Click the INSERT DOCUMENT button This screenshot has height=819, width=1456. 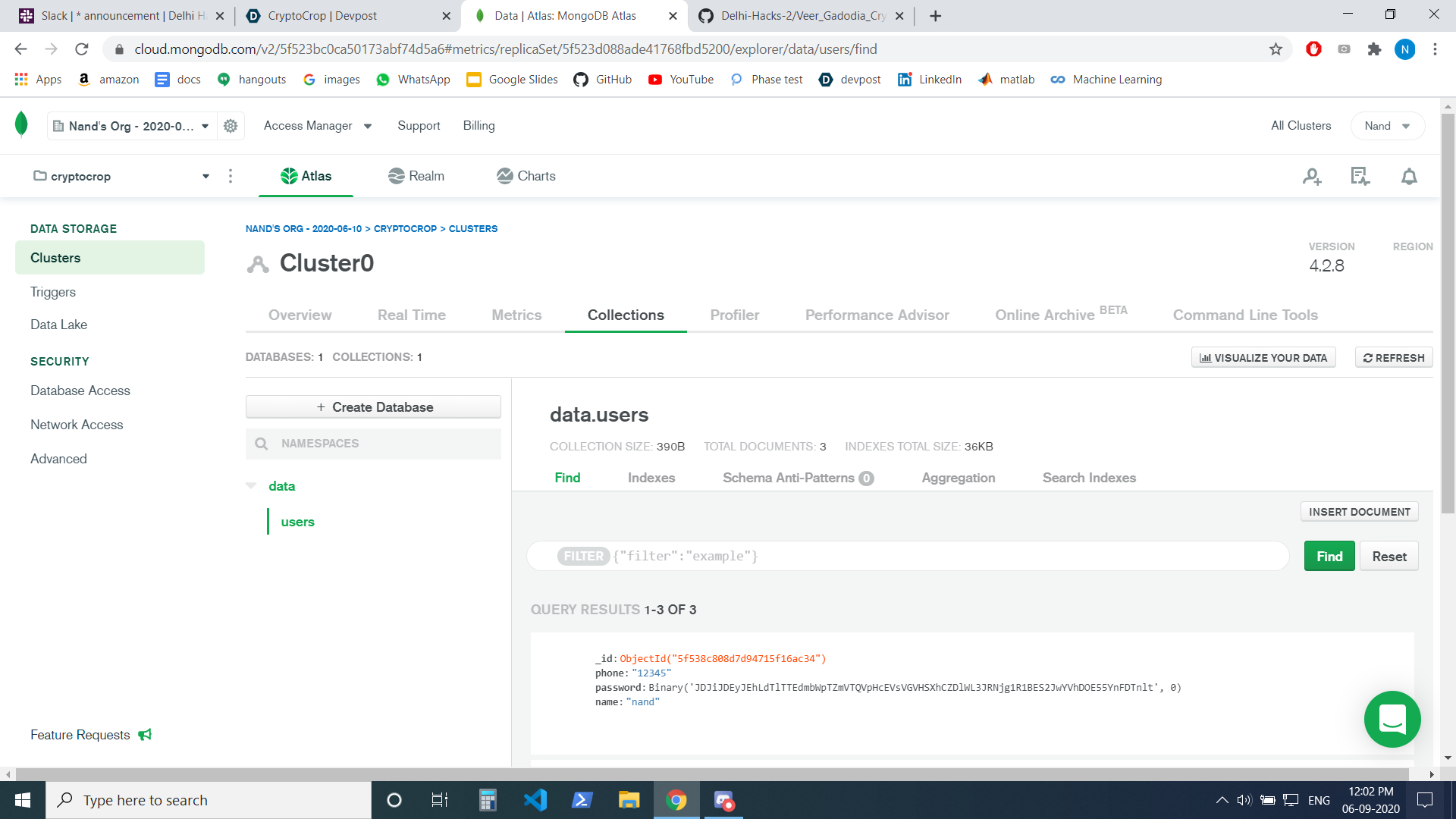point(1359,512)
